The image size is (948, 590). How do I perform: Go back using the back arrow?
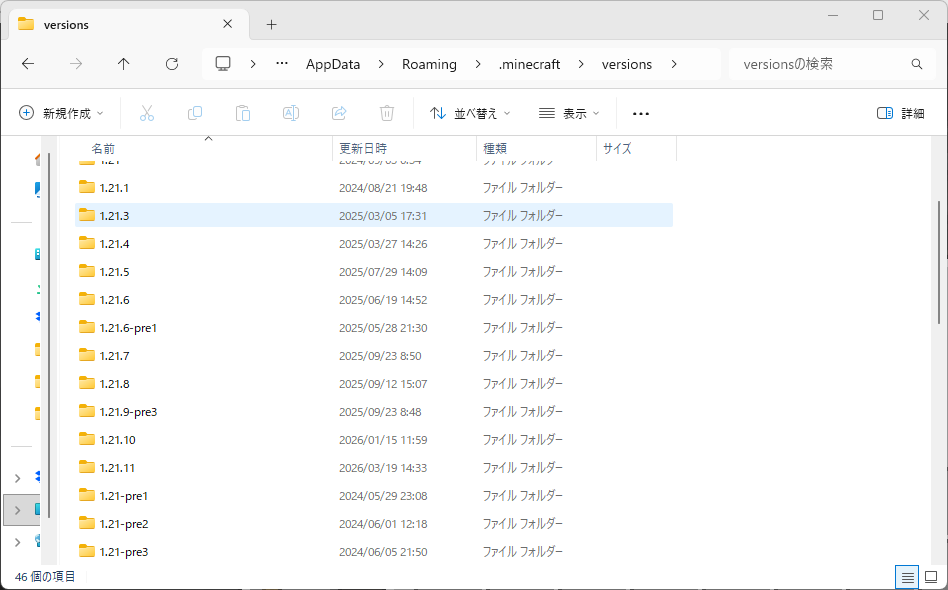click(28, 63)
